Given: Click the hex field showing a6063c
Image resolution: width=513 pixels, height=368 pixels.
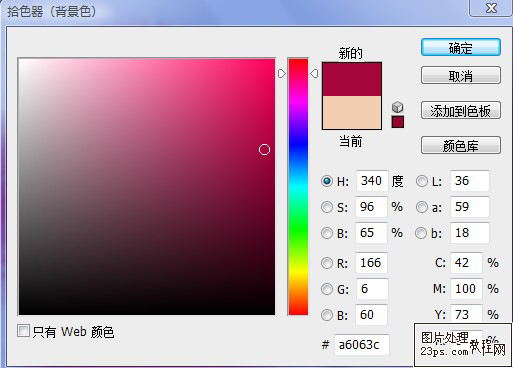Looking at the screenshot, I should tap(362, 345).
